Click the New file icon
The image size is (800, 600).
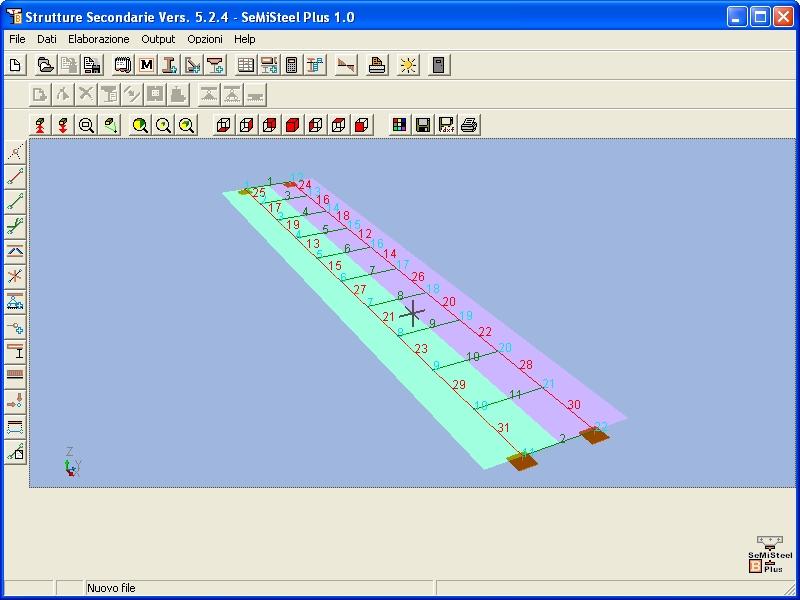[16, 66]
